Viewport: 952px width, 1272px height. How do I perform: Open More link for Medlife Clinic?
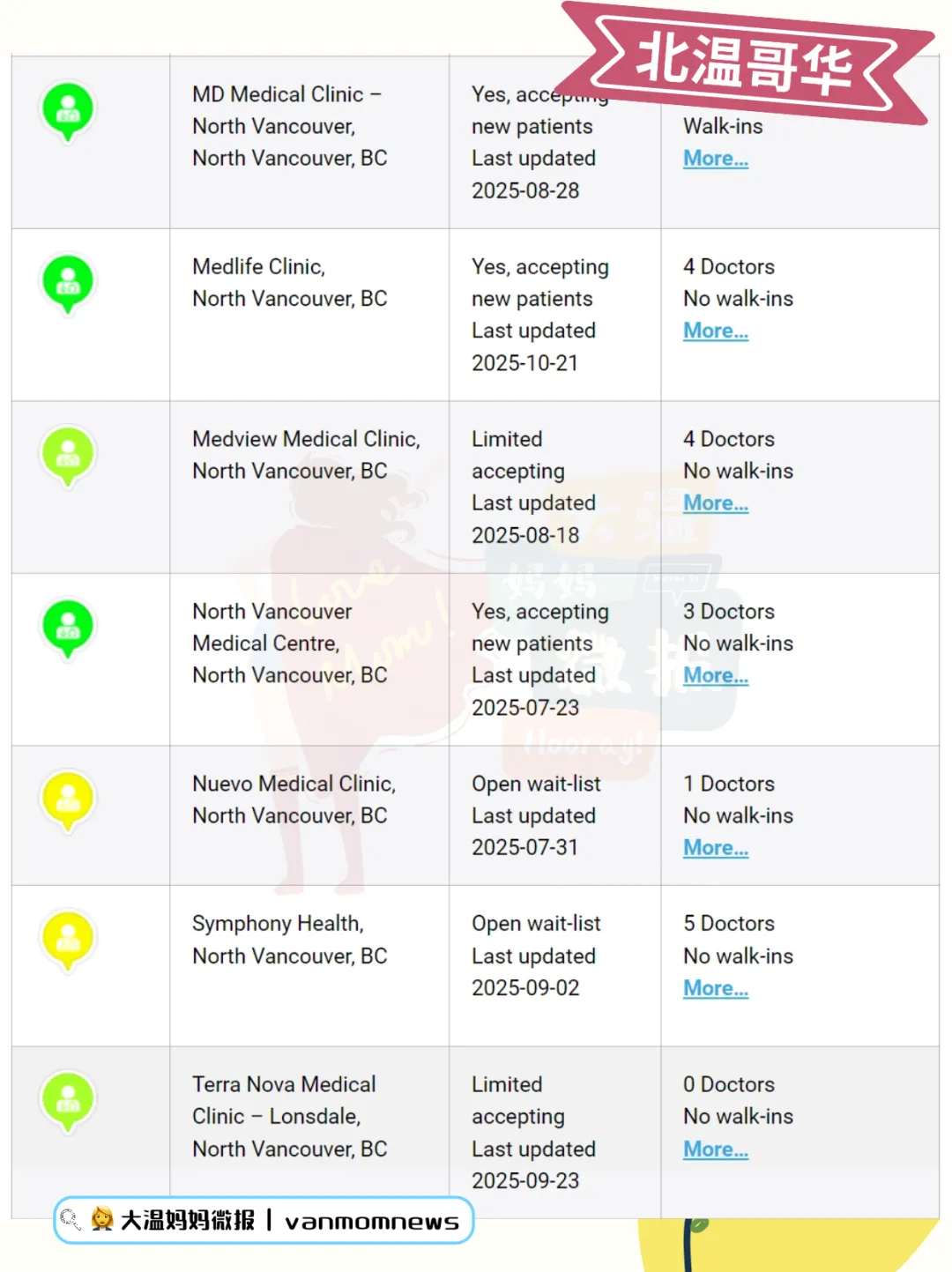(x=715, y=331)
